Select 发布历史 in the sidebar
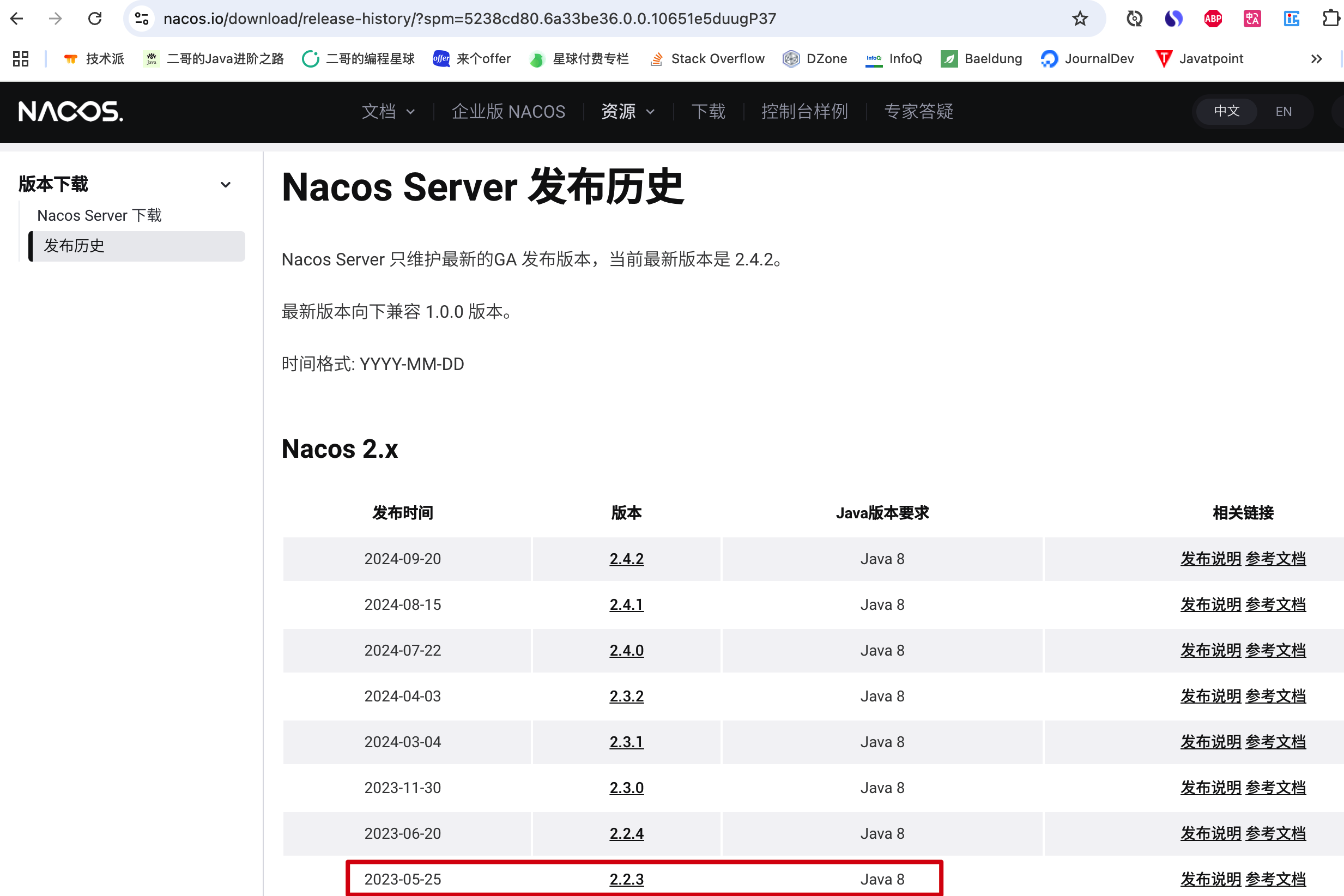Image resolution: width=1344 pixels, height=896 pixels. [137, 246]
